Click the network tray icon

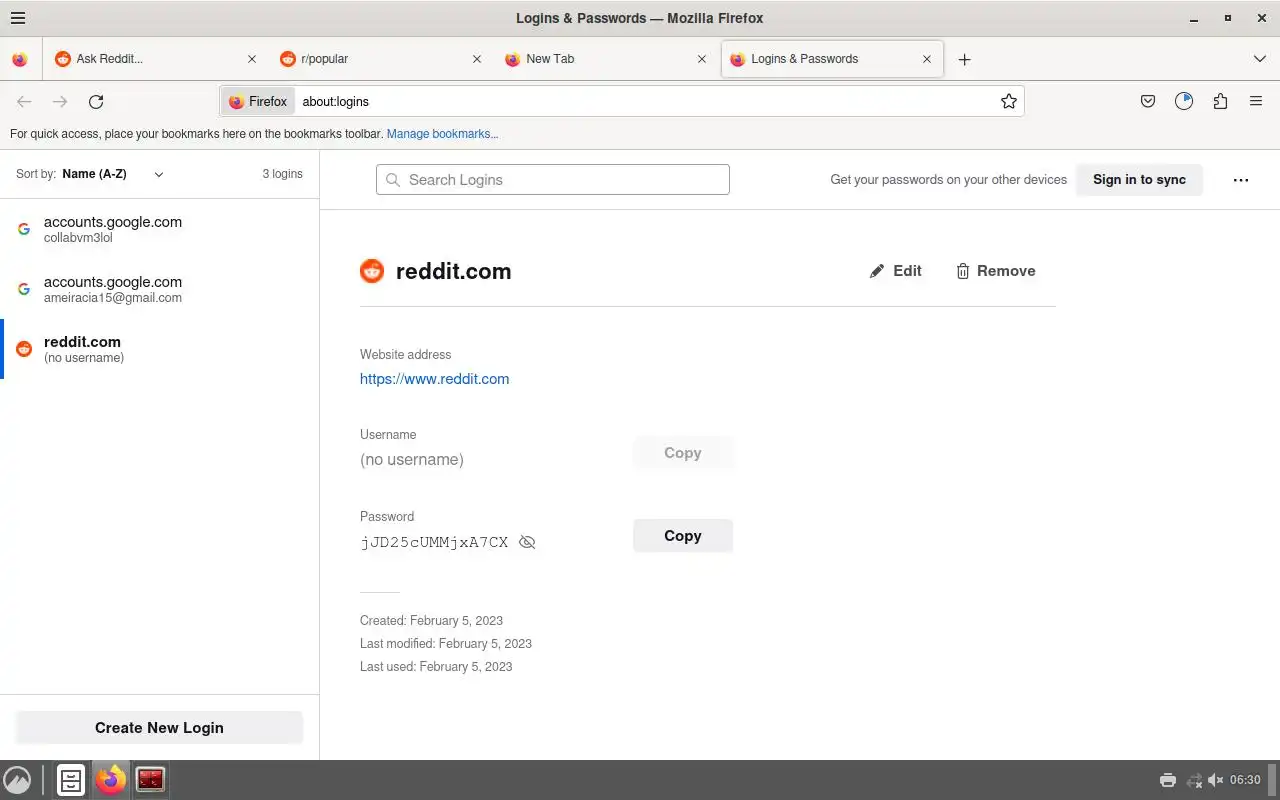[x=1193, y=780]
